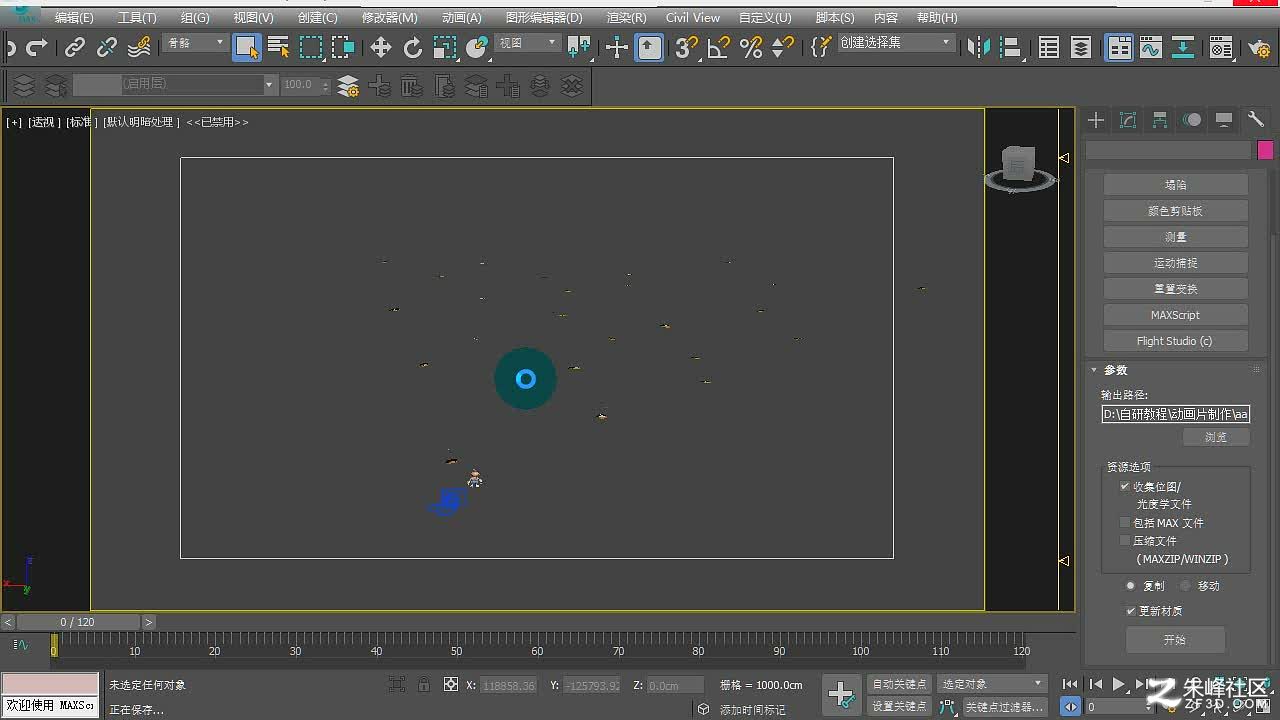
Task: Open the Curve Editor
Action: [1151, 47]
